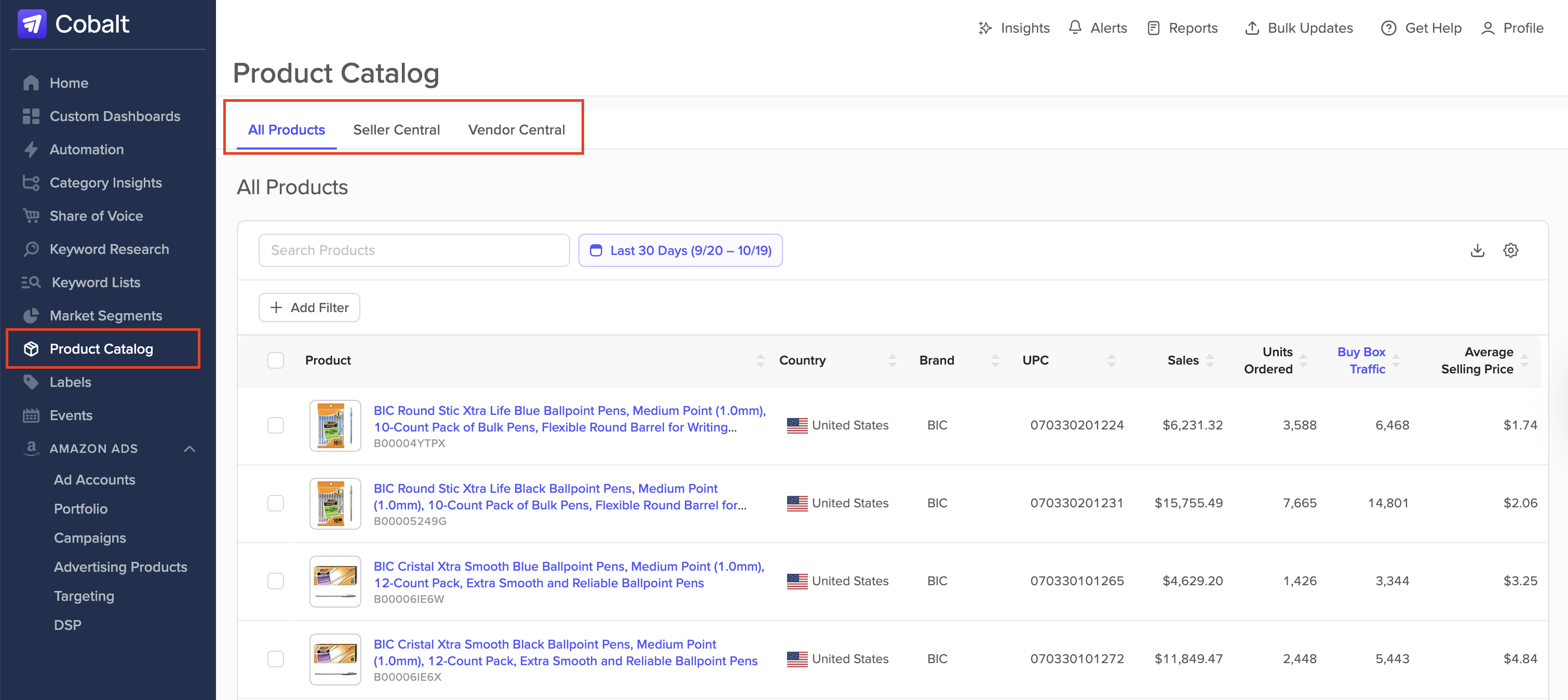
Task: Click the Keyword Research magnifier icon
Action: tap(31, 249)
